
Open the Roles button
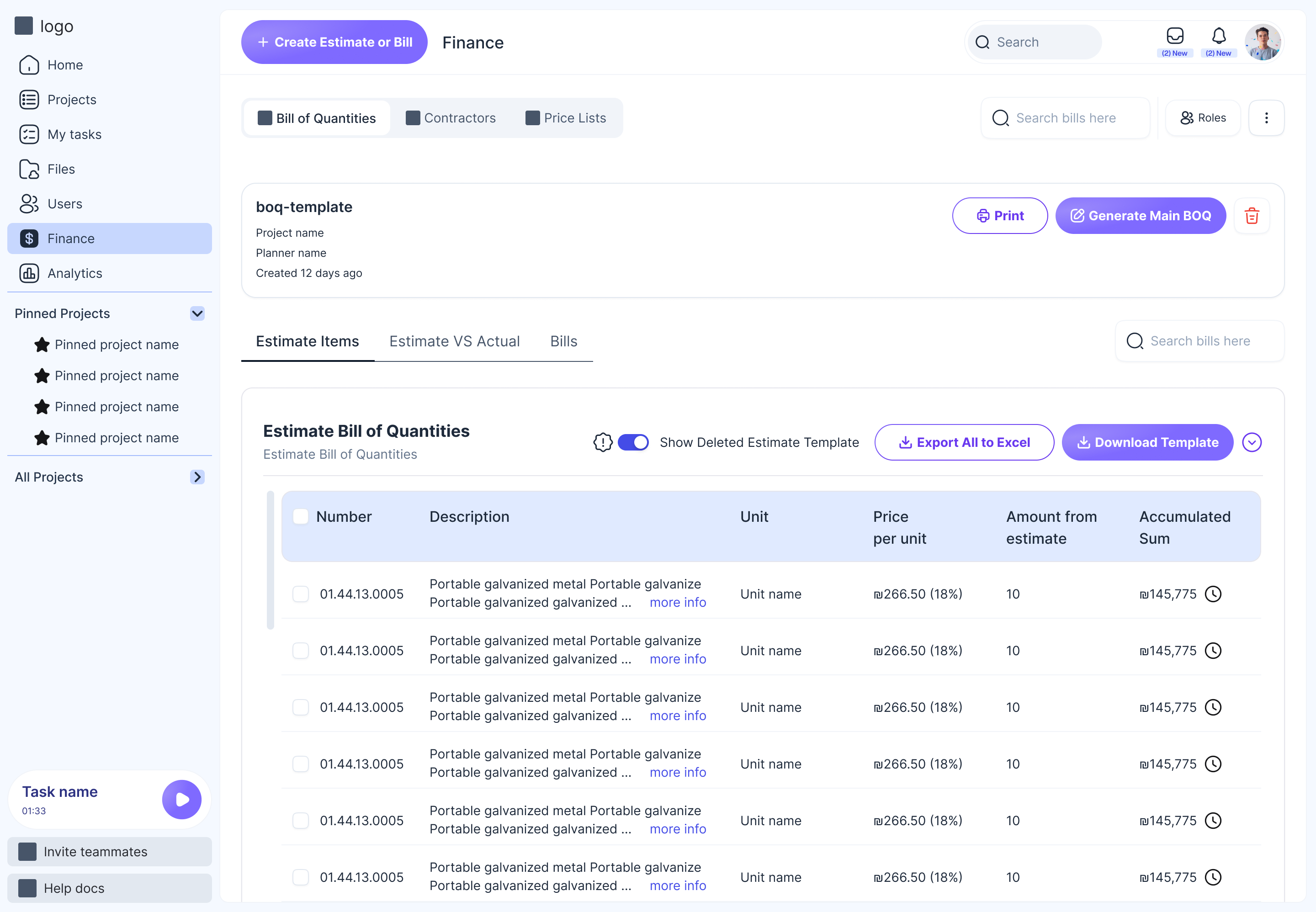click(1202, 118)
